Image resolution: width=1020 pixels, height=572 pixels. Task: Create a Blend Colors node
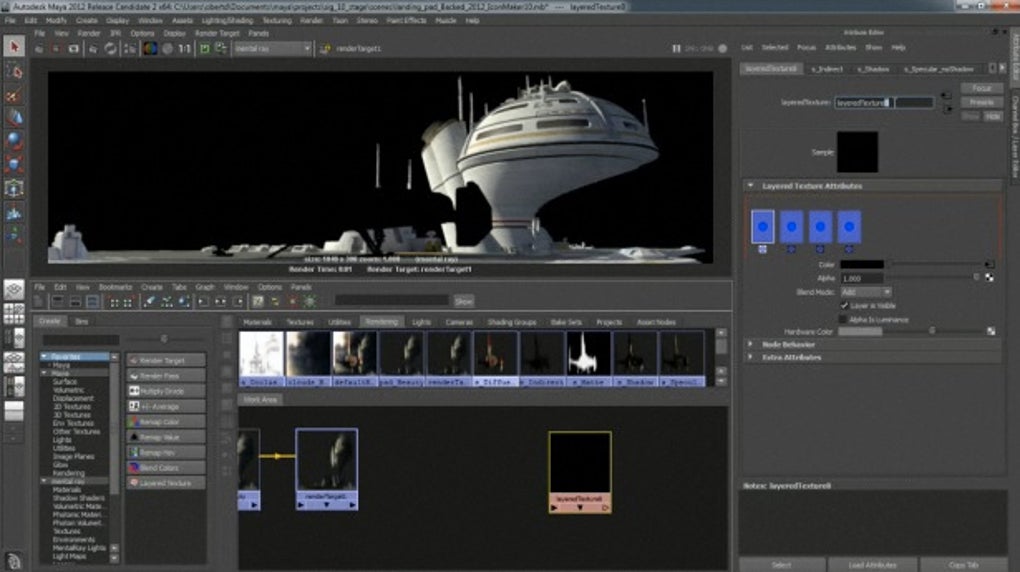[166, 468]
